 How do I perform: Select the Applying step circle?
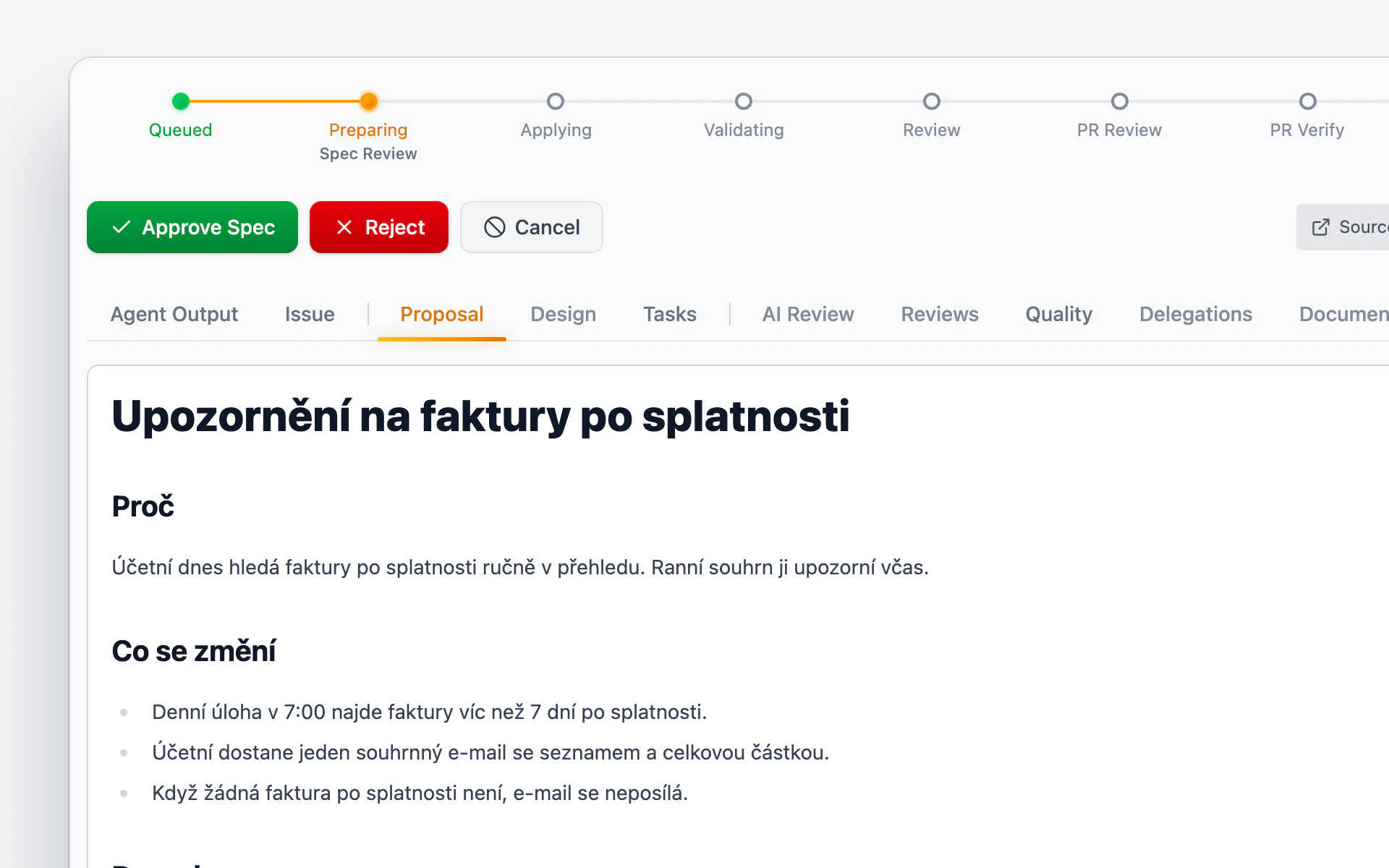point(556,101)
